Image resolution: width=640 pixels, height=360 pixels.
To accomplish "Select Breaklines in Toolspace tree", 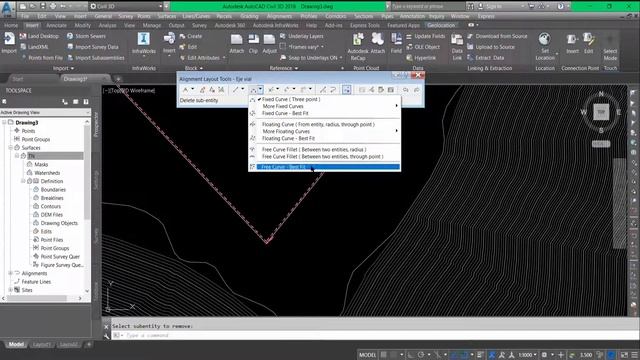I will click(52, 198).
